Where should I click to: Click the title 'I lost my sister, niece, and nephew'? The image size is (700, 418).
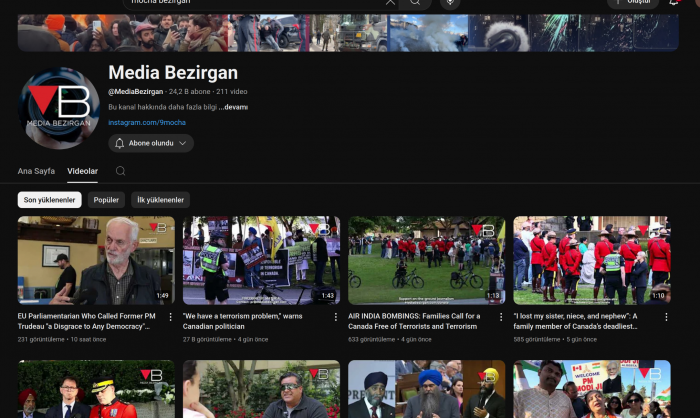(x=575, y=321)
